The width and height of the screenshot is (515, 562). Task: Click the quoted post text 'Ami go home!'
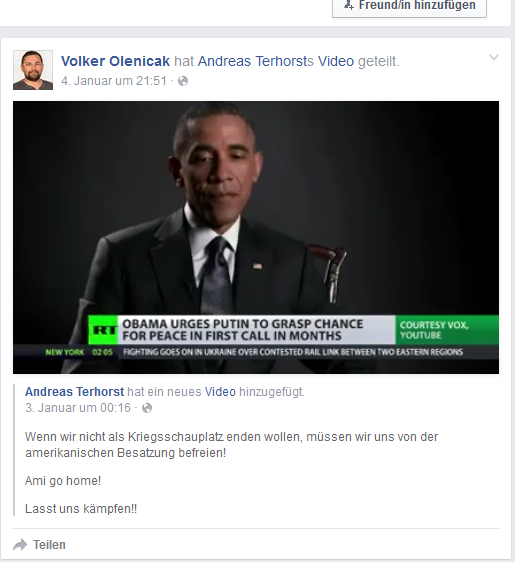63,481
